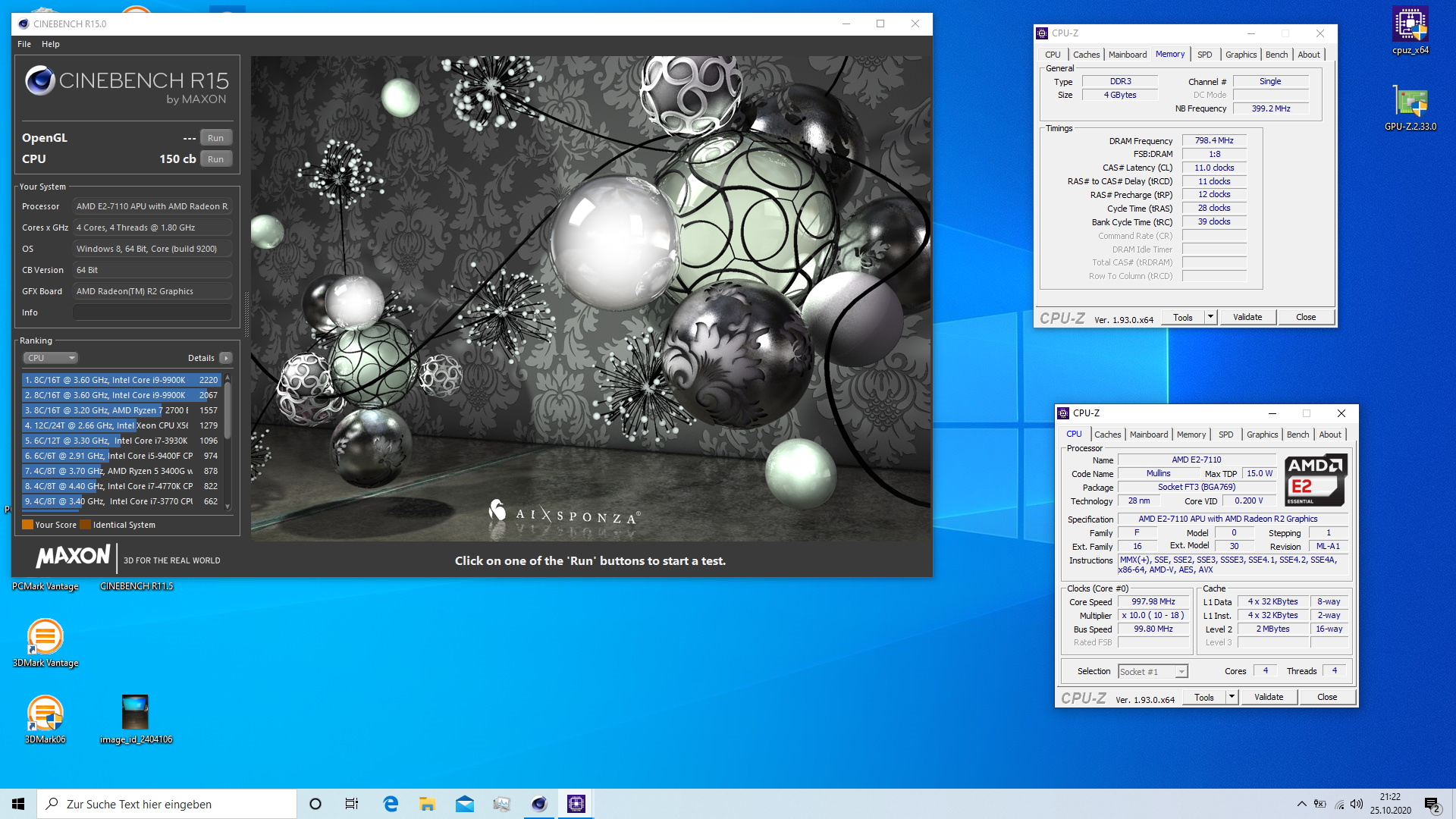Open Graphics tab in upper CPU-Z

point(1241,55)
